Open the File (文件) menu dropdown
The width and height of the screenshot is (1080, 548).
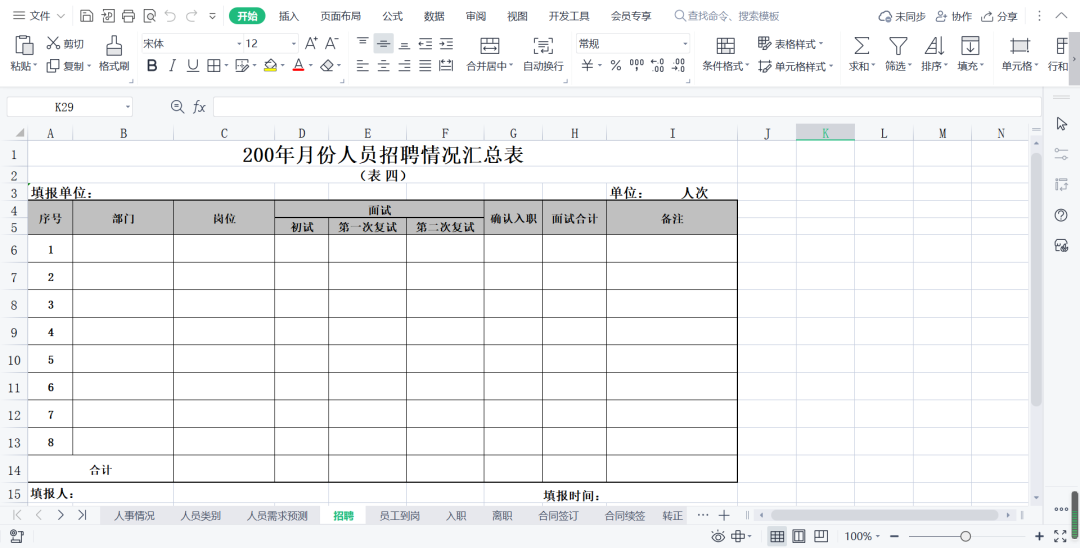pyautogui.click(x=39, y=16)
